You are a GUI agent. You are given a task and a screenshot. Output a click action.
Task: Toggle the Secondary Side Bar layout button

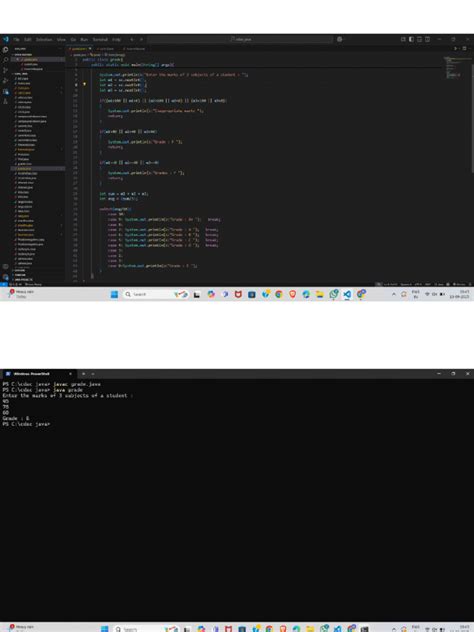pyautogui.click(x=427, y=39)
